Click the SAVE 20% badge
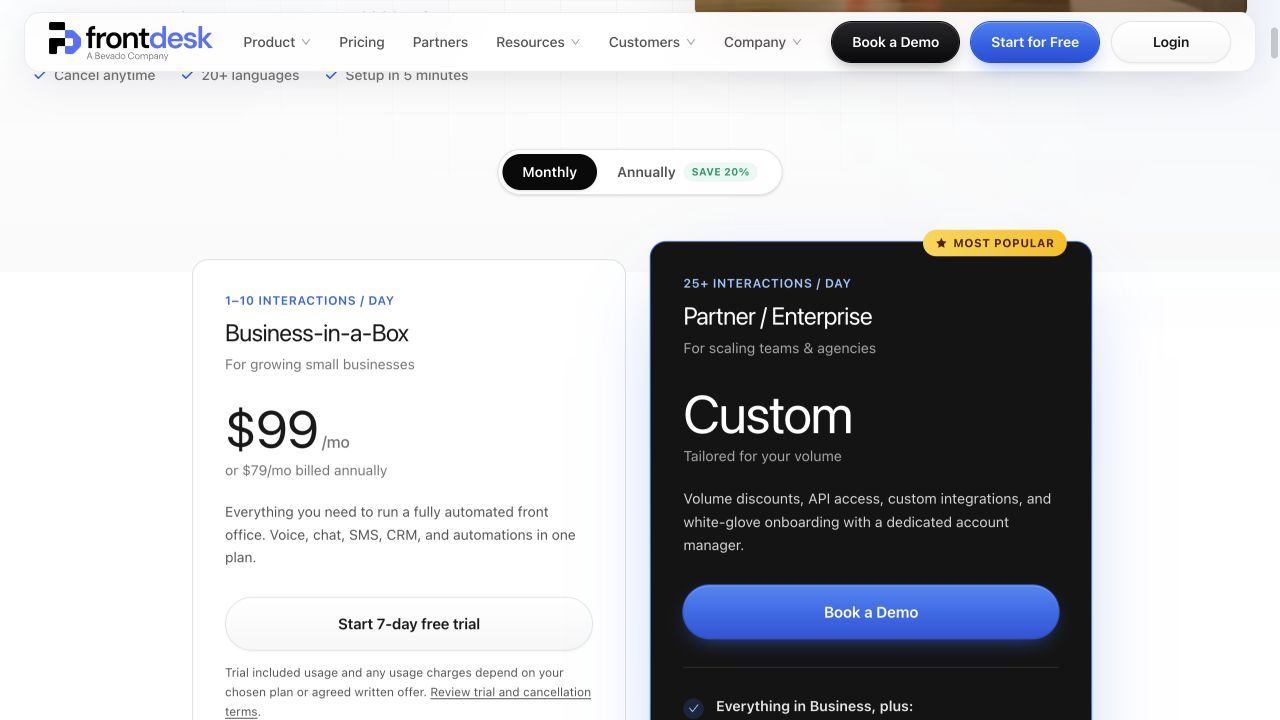This screenshot has height=720, width=1280. pos(721,172)
